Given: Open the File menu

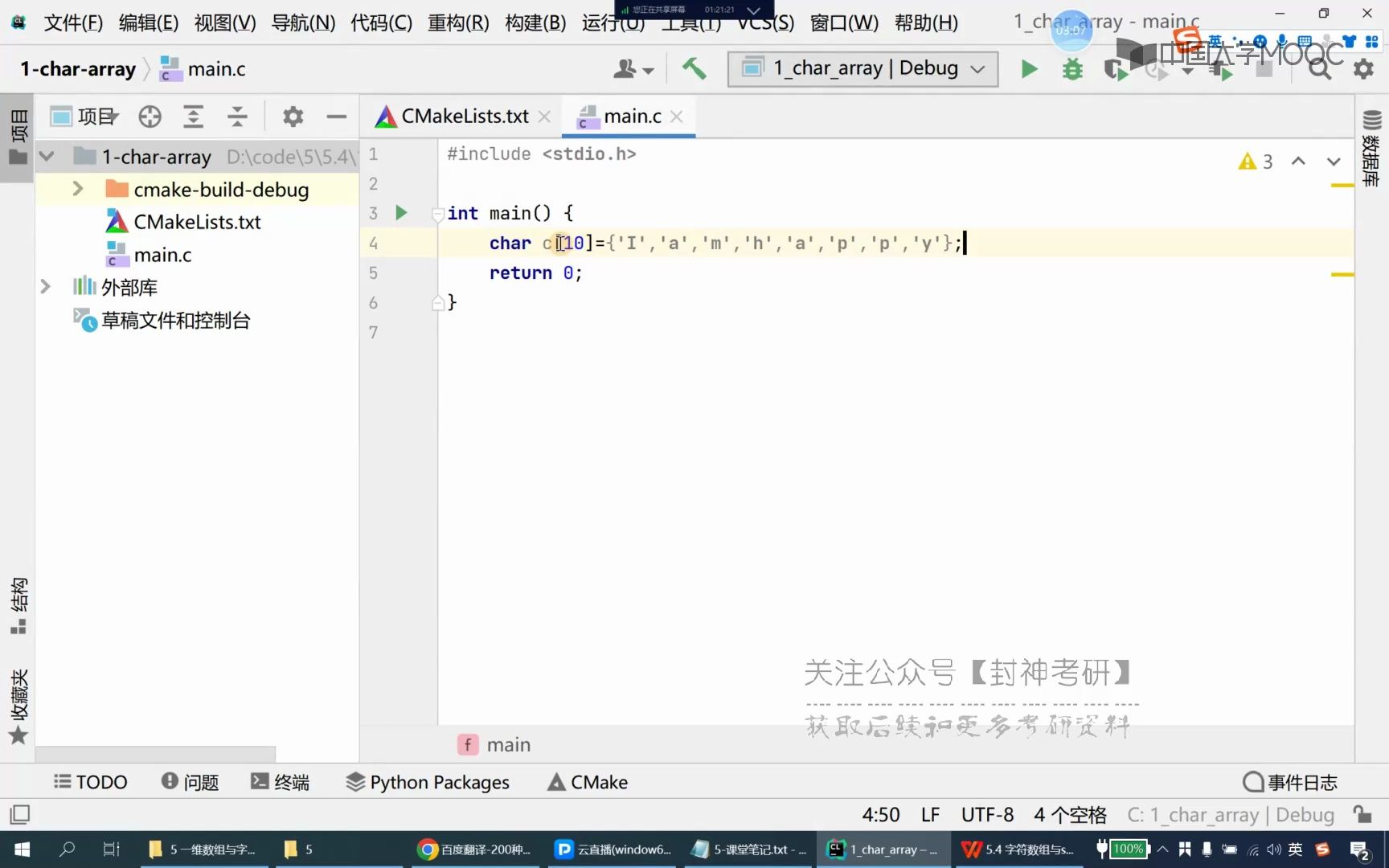Looking at the screenshot, I should pyautogui.click(x=73, y=23).
